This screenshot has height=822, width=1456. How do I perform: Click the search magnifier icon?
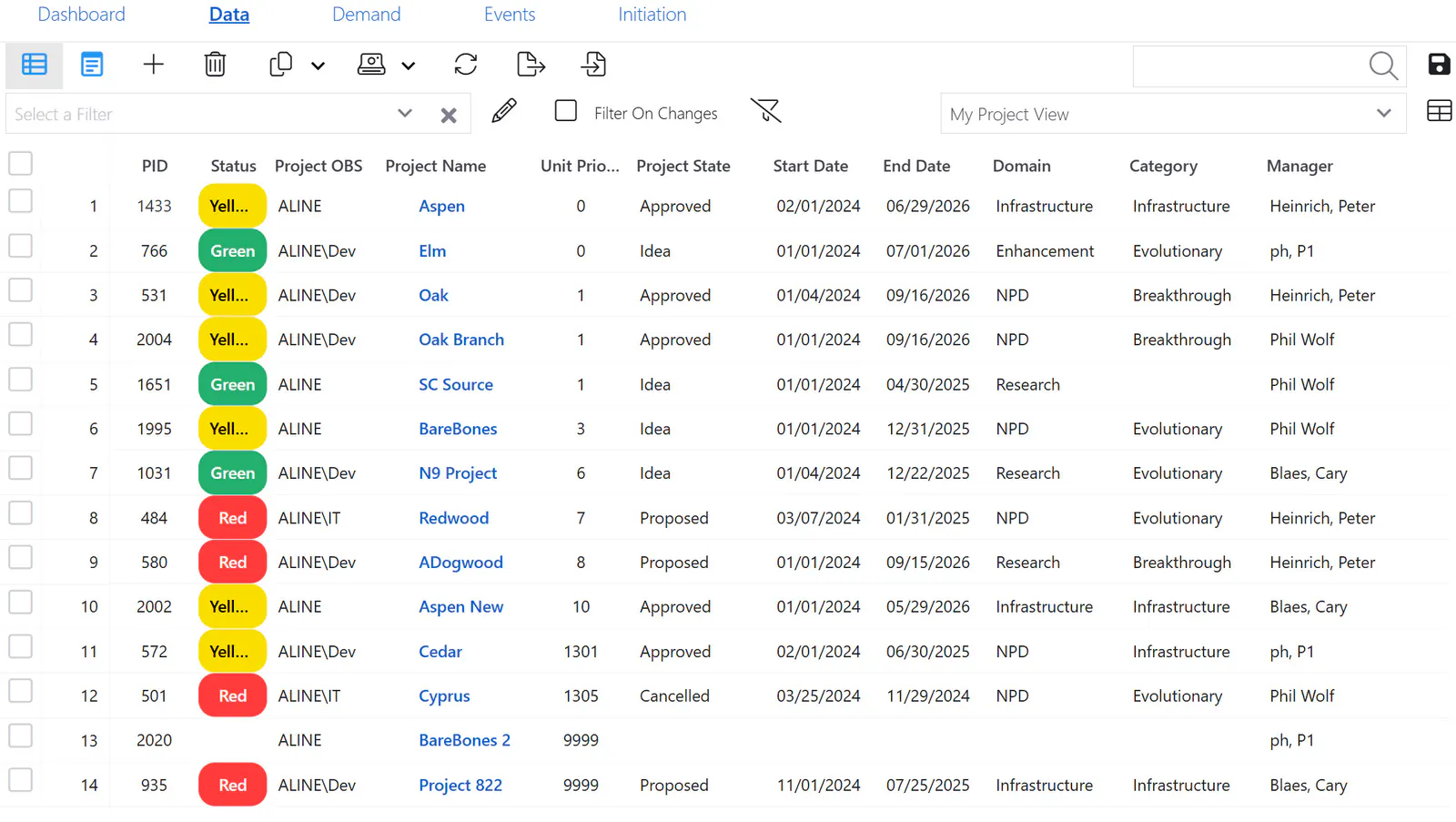point(1383,66)
